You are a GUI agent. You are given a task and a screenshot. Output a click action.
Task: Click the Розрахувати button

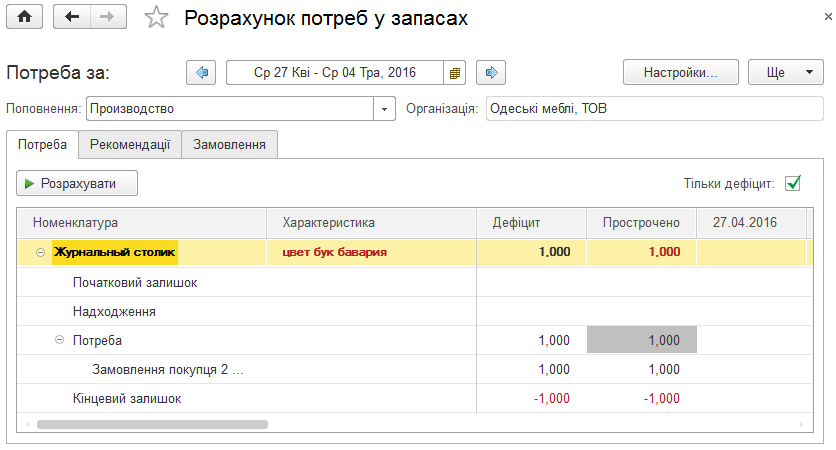coord(77,183)
